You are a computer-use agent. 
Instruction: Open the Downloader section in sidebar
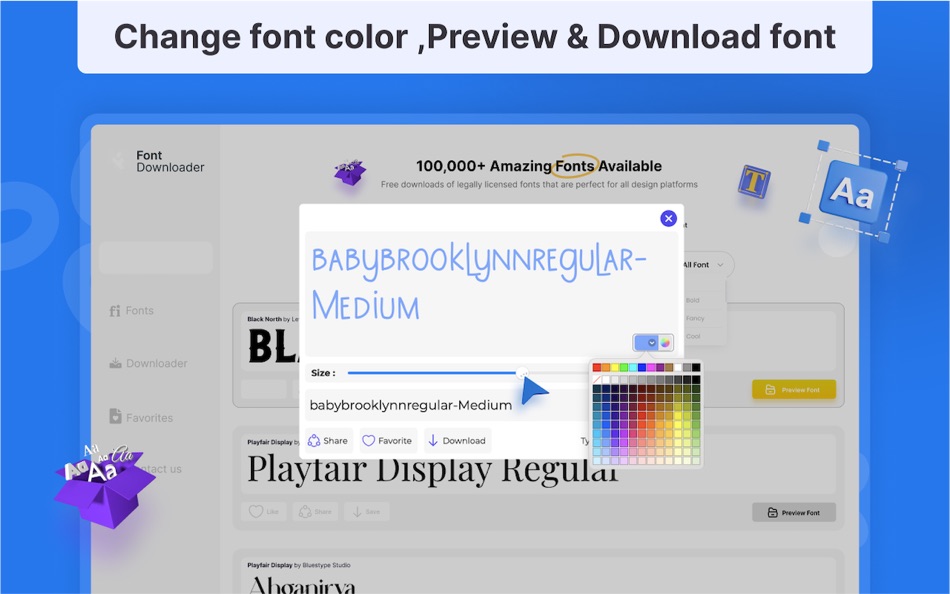click(148, 363)
